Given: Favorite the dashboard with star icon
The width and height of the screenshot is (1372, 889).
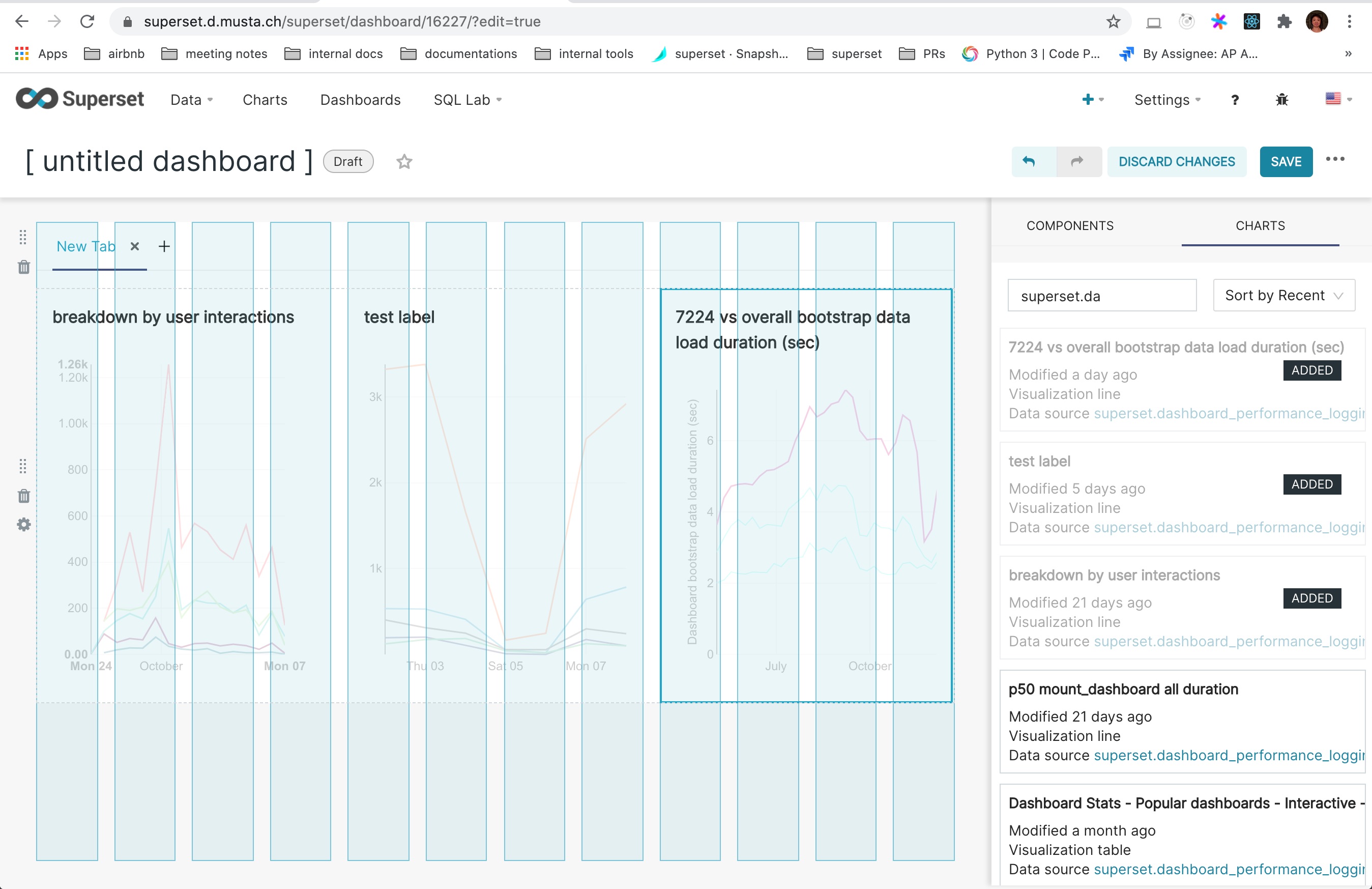Looking at the screenshot, I should pyautogui.click(x=404, y=162).
